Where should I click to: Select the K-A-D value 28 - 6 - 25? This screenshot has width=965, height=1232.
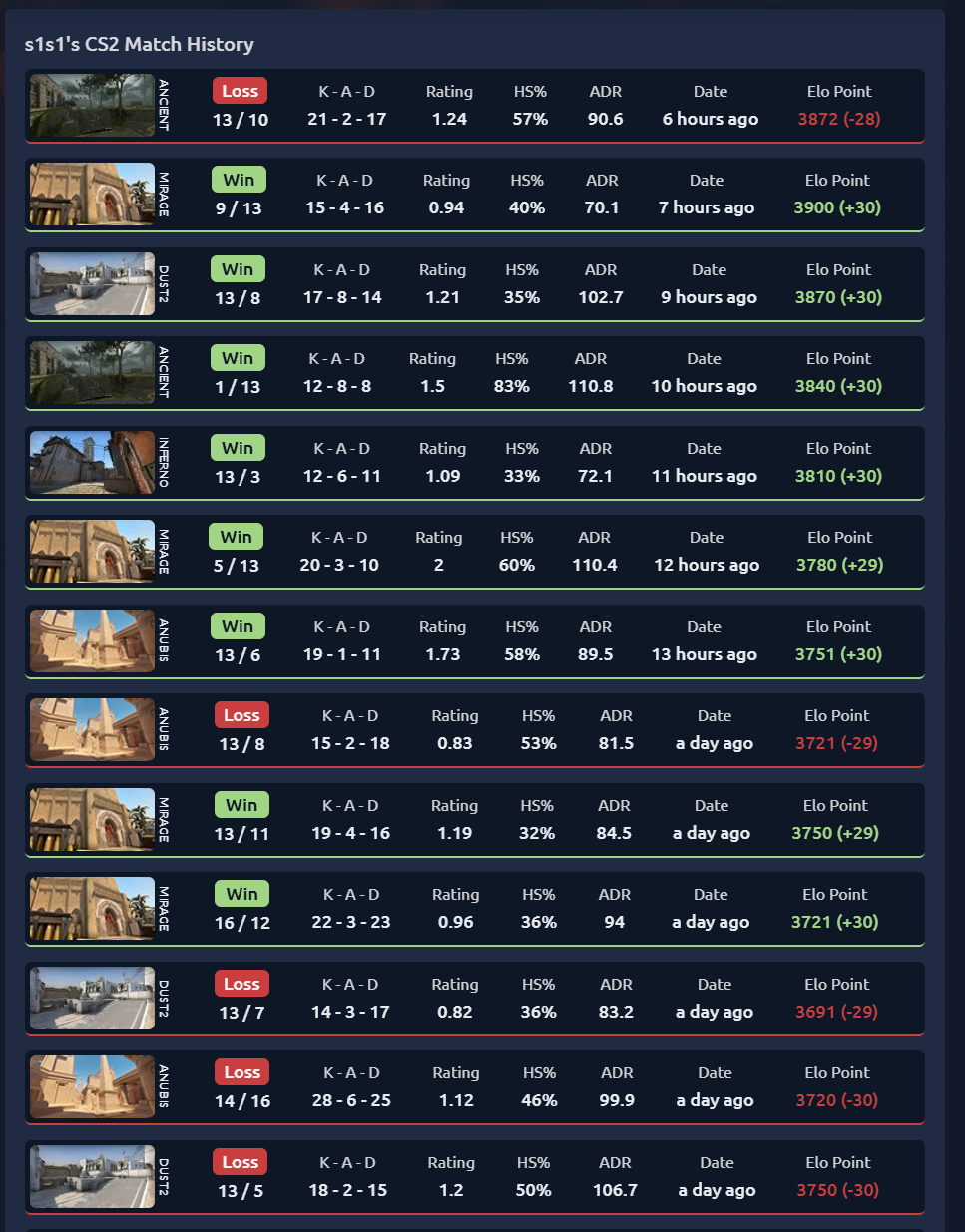351,1100
